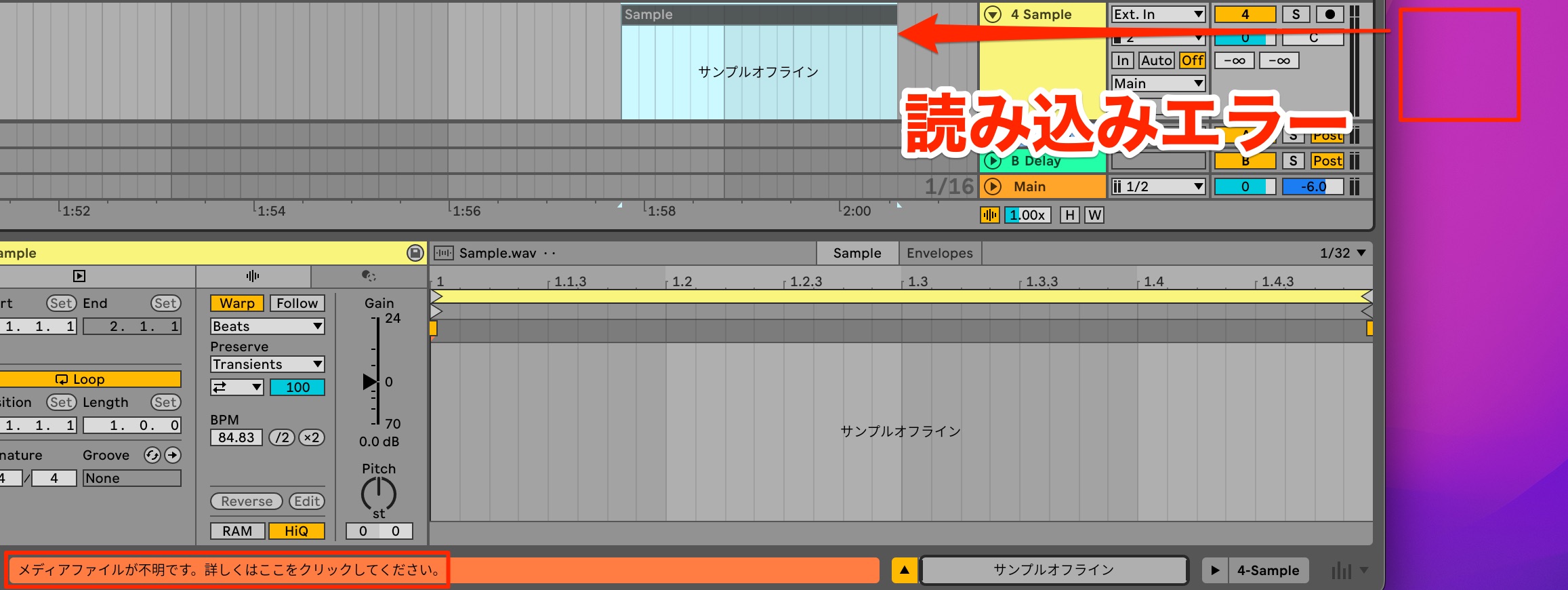Arm the 4 Sample track for recording

tap(1329, 14)
